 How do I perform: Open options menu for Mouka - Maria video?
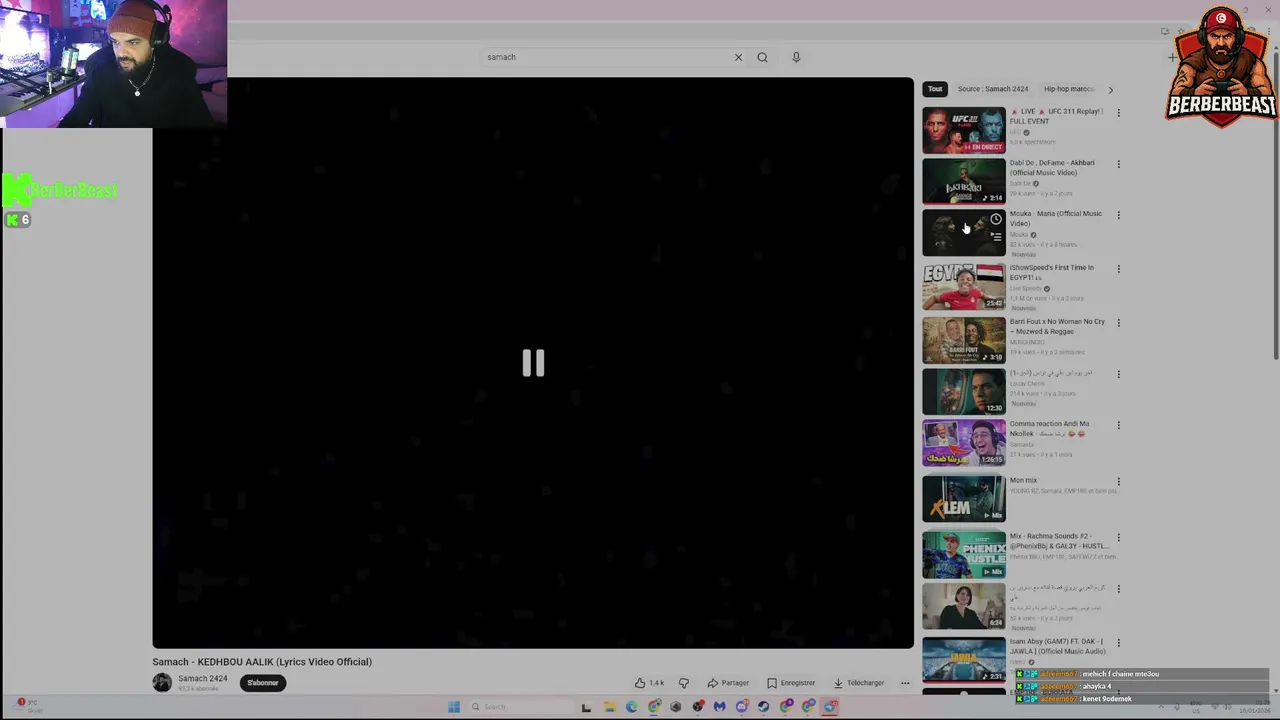pyautogui.click(x=1118, y=215)
